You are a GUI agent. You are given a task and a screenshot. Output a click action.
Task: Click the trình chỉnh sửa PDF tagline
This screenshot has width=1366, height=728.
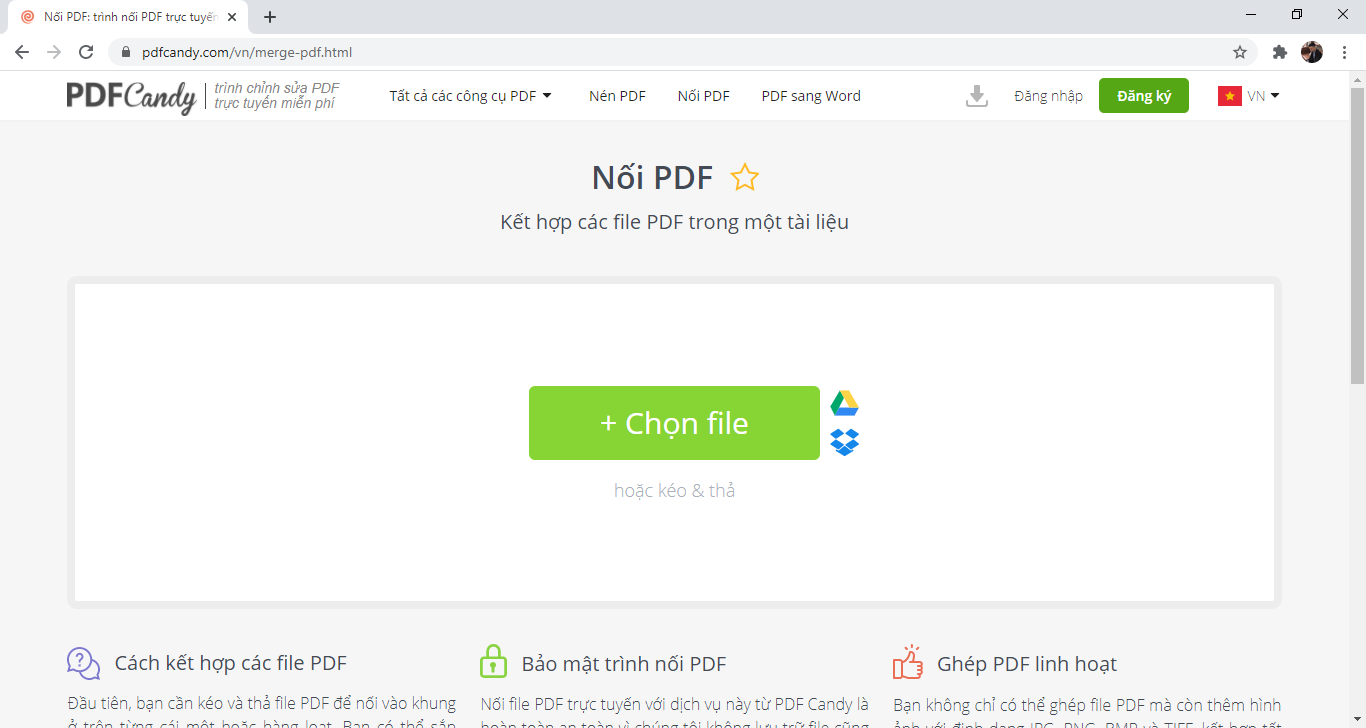(x=277, y=96)
